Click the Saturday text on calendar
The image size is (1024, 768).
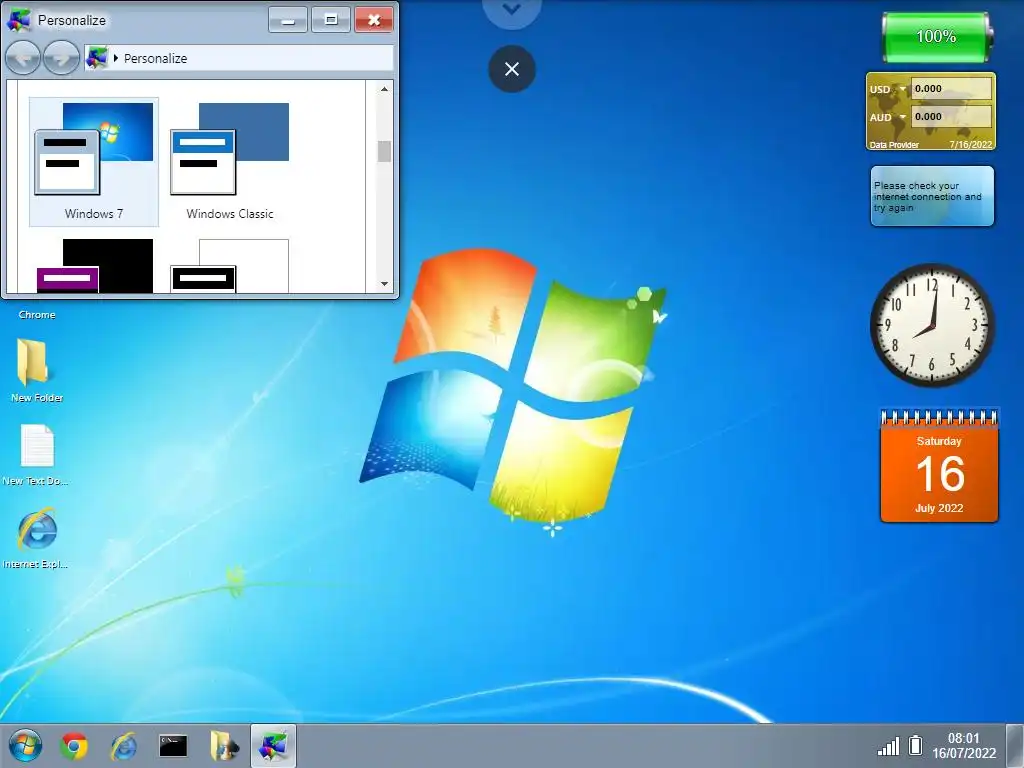939,441
